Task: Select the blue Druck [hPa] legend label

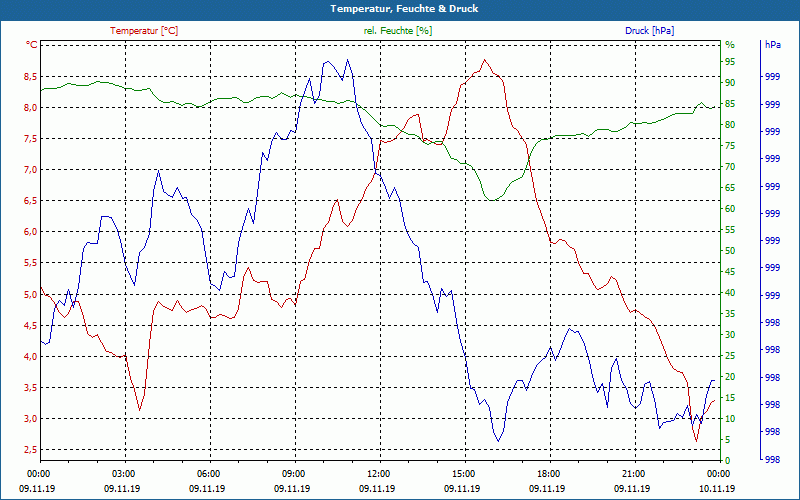Action: (649, 31)
